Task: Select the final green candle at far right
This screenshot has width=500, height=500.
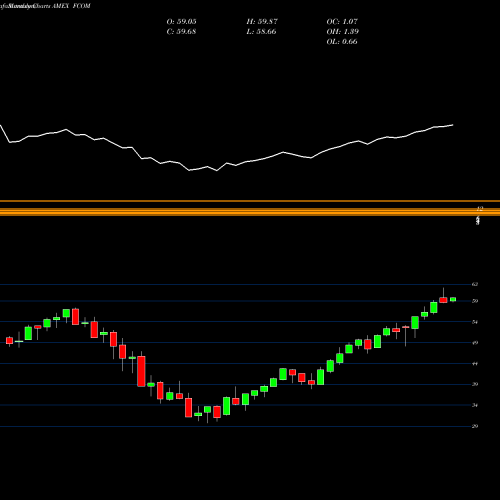Action: 453,299
